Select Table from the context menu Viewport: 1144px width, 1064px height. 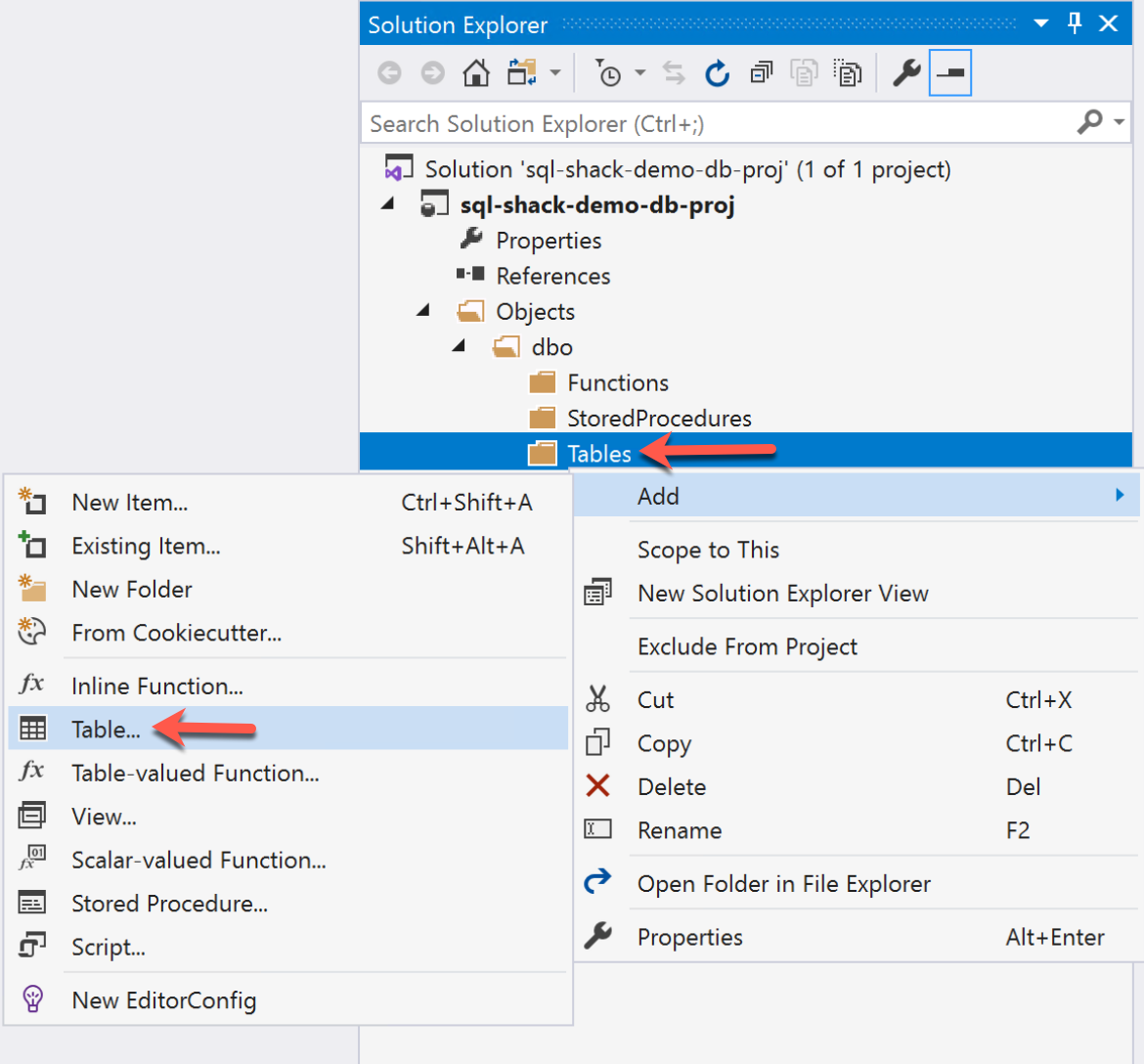[x=108, y=729]
